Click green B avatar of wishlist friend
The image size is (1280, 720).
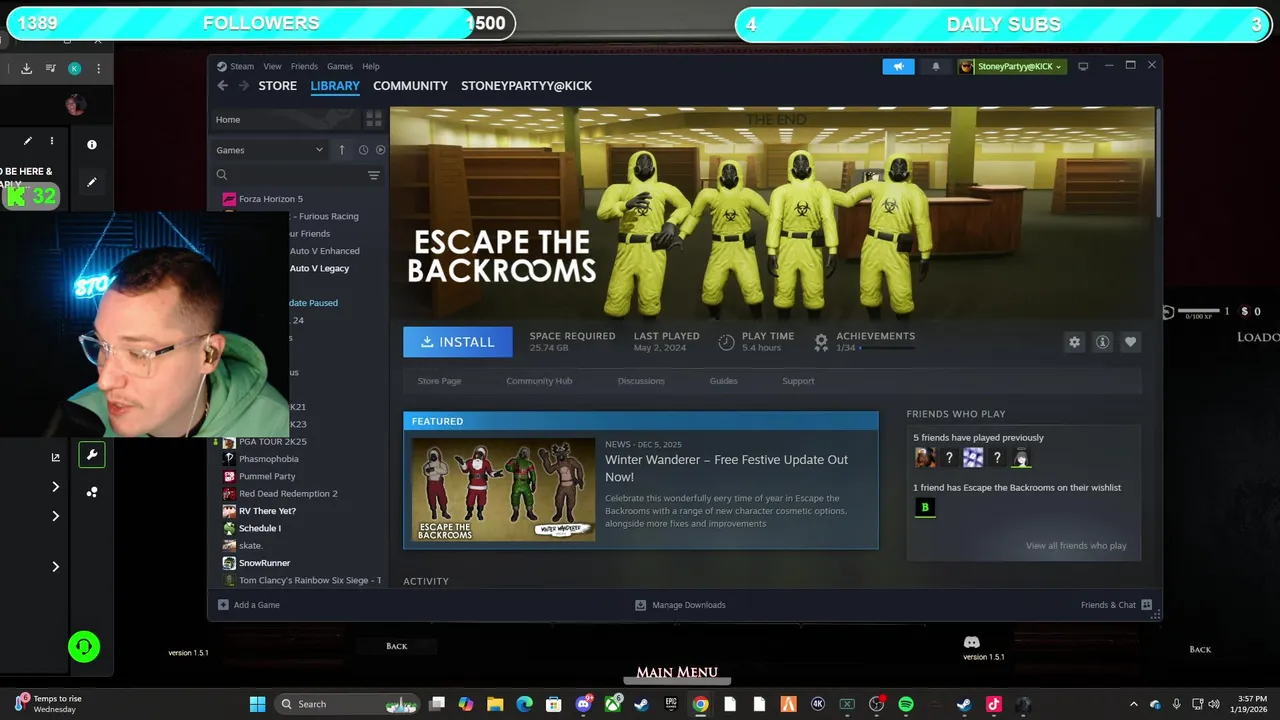924,508
